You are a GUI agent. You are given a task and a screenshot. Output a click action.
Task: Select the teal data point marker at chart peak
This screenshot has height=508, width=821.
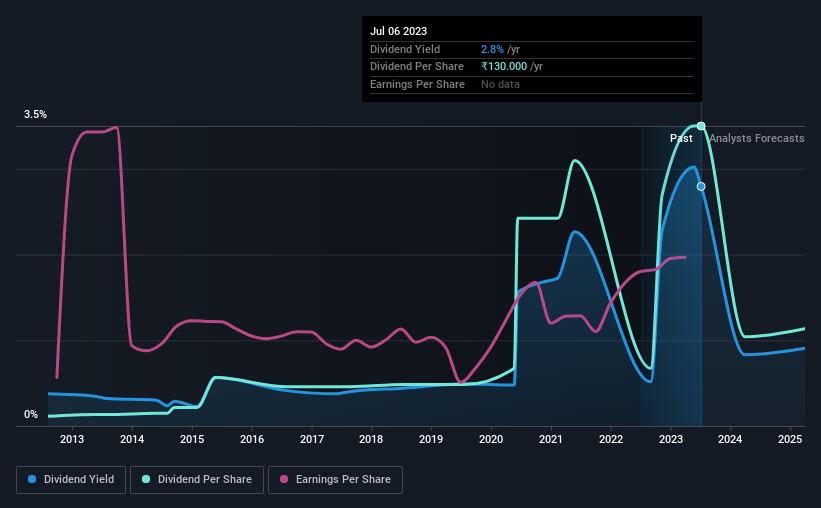(701, 126)
